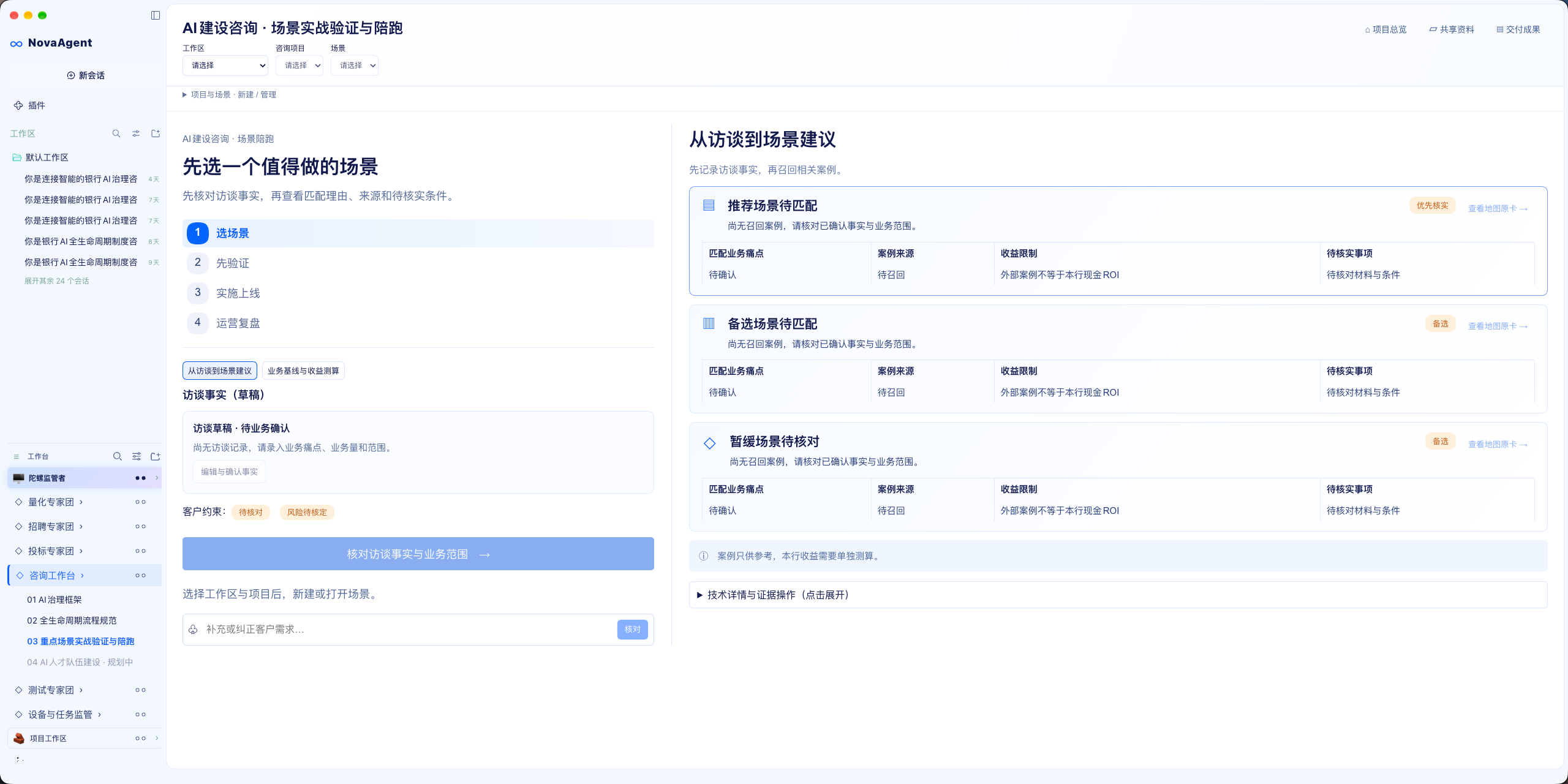Start a 新会话

click(86, 75)
